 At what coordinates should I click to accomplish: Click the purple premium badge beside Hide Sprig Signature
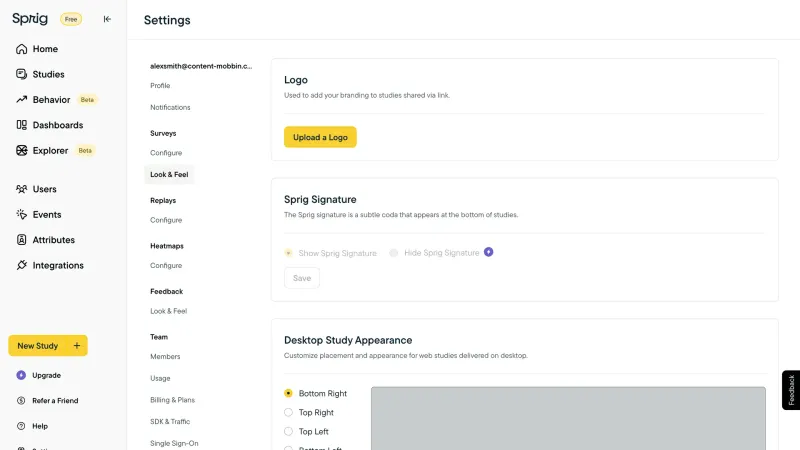pyautogui.click(x=488, y=252)
